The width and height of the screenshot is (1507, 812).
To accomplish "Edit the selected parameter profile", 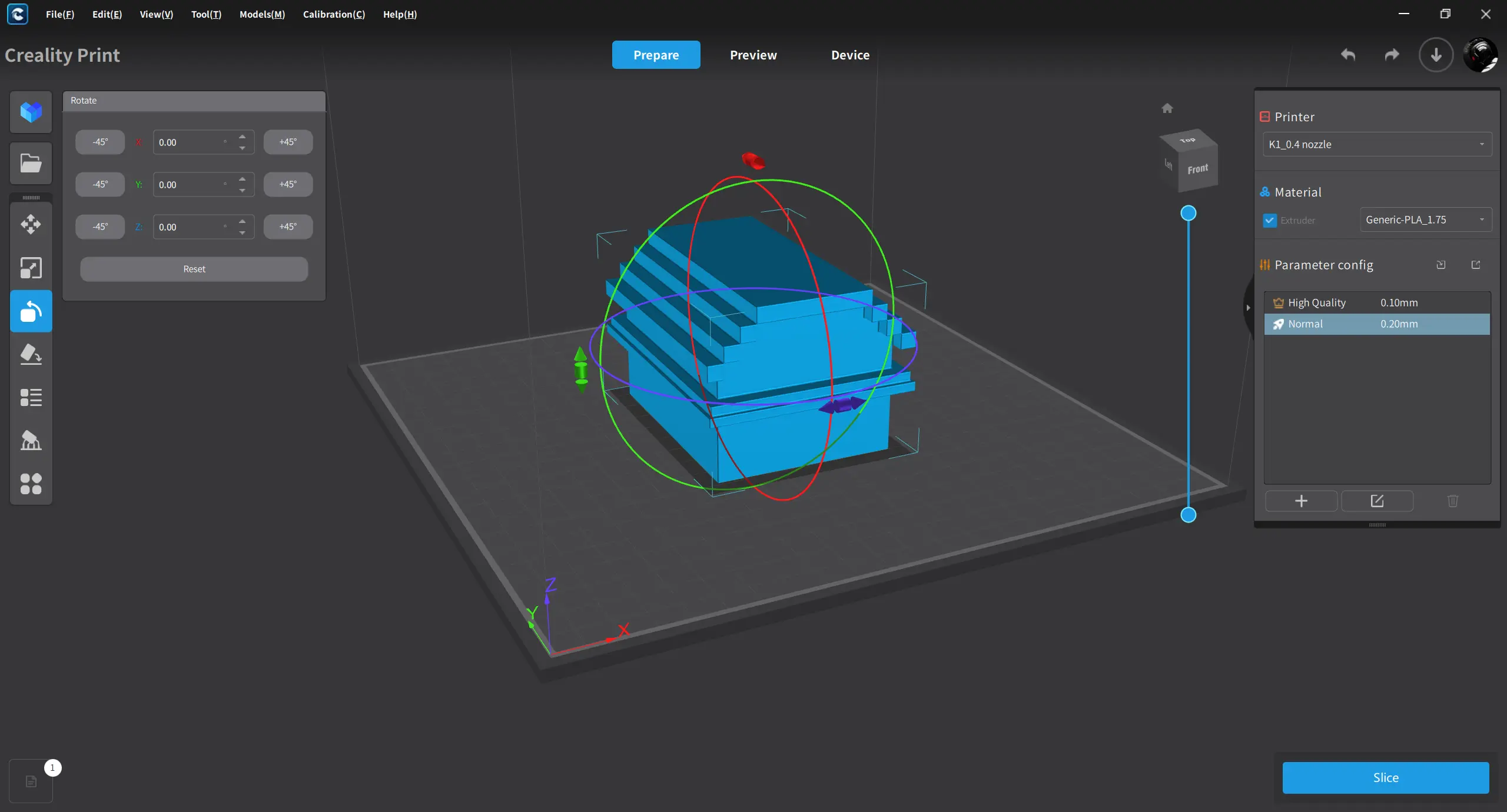I will [1377, 501].
